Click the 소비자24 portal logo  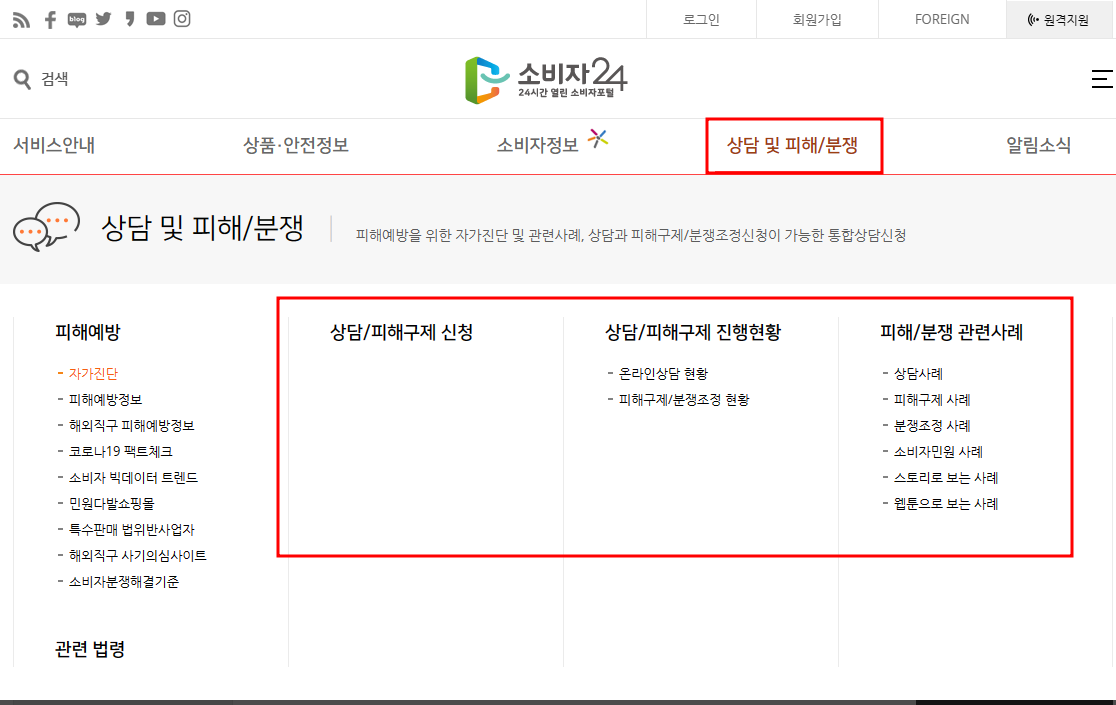pyautogui.click(x=547, y=77)
